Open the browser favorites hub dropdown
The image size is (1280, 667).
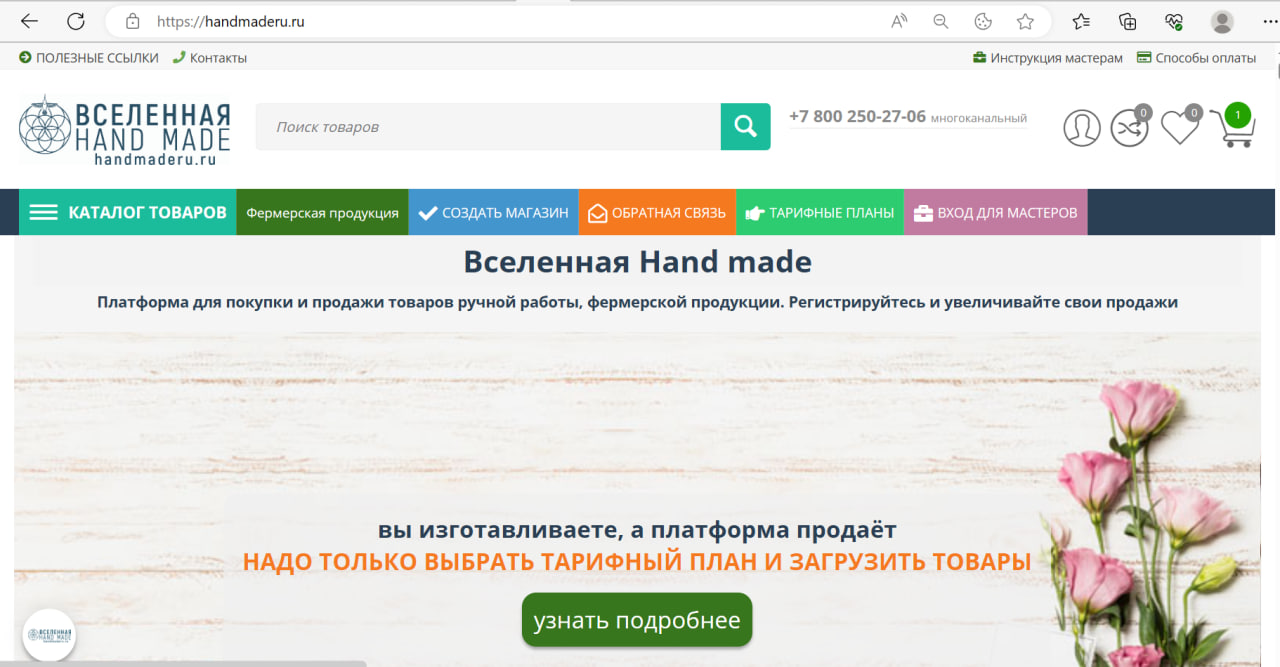[x=1079, y=21]
